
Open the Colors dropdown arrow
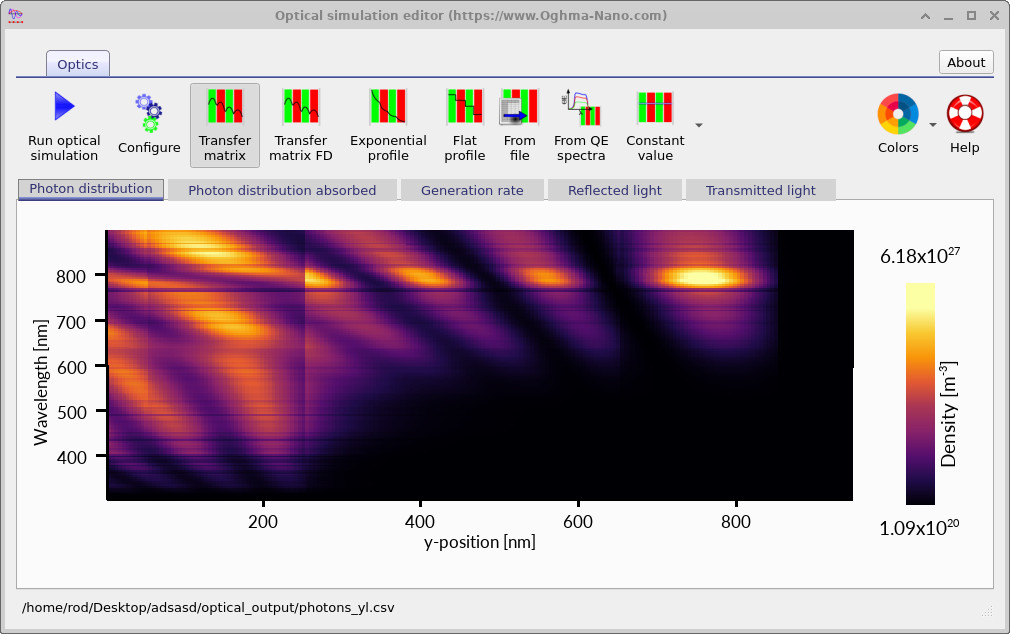click(933, 125)
